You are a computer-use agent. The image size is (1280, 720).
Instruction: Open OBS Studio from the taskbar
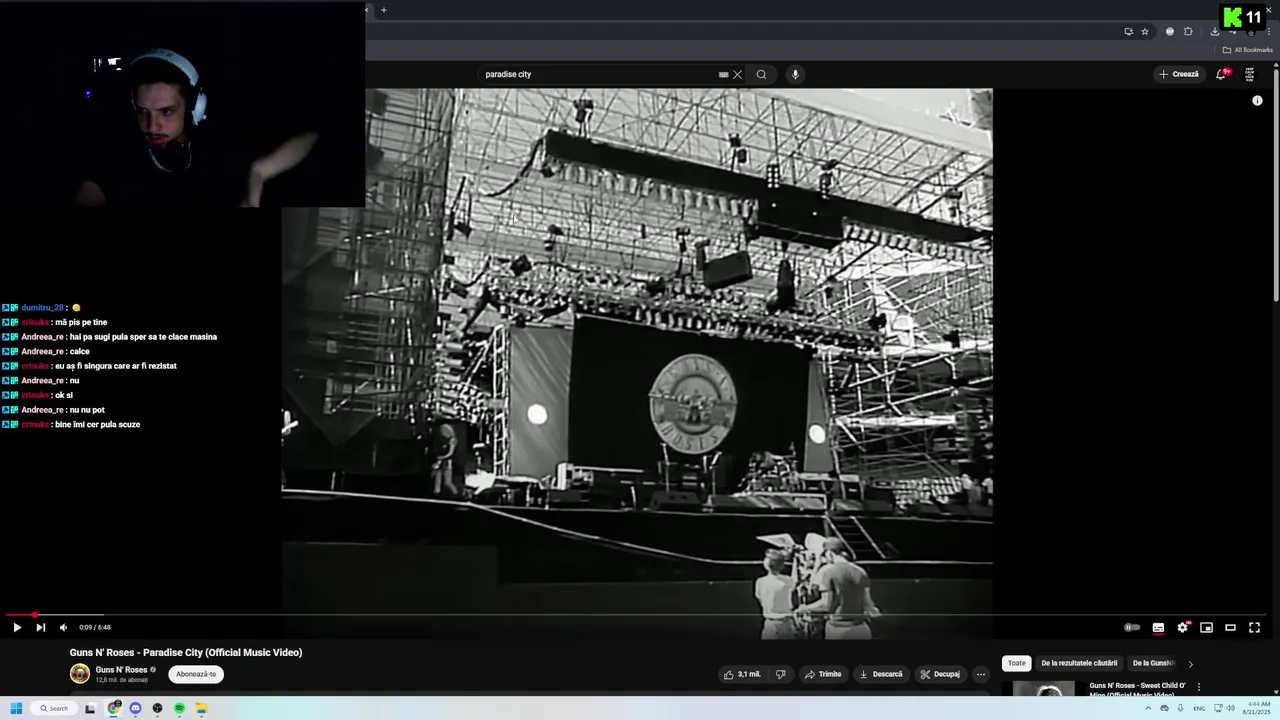tap(157, 708)
